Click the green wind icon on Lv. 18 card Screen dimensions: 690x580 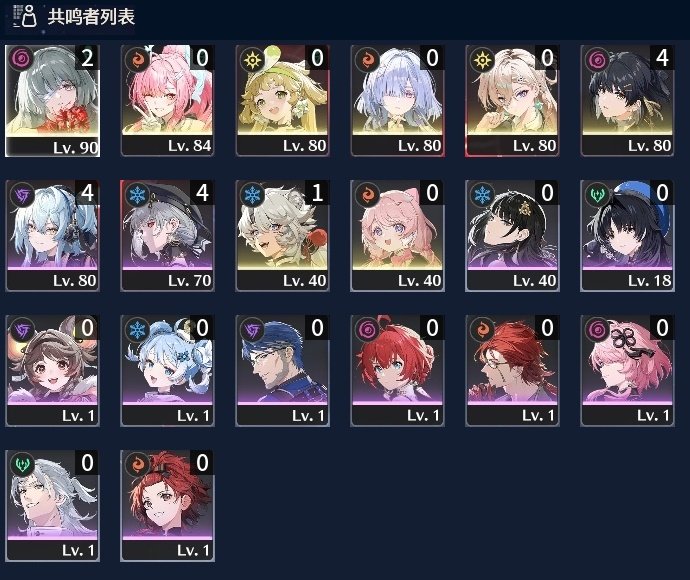coord(598,195)
